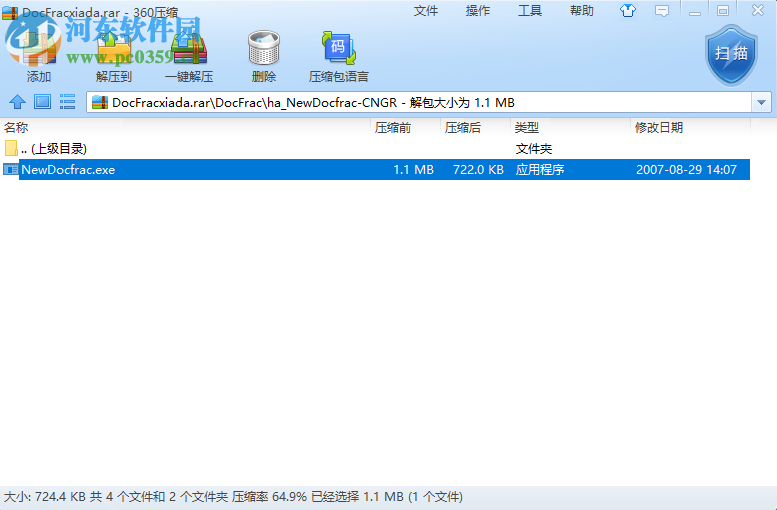Open the 文件 (File) menu
777x510 pixels.
coord(426,11)
